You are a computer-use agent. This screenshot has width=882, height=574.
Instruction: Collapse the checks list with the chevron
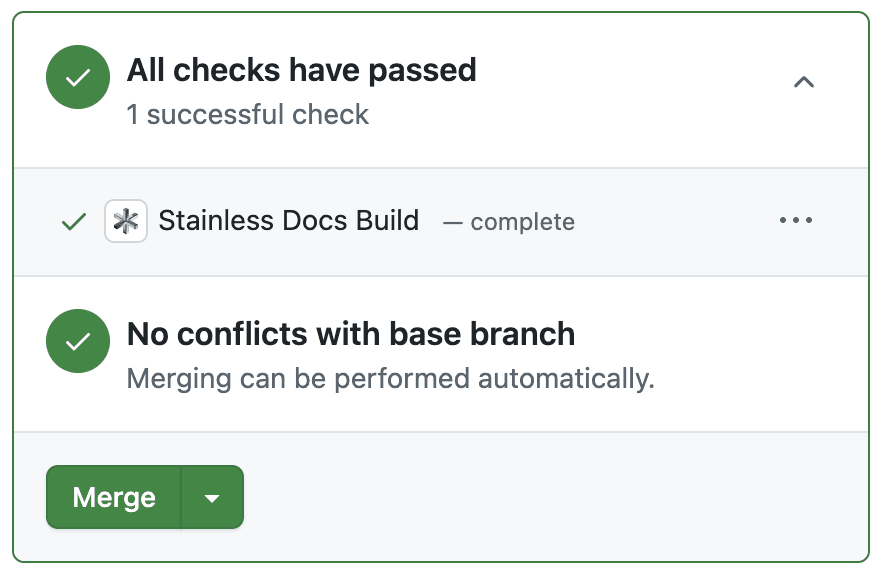804,82
